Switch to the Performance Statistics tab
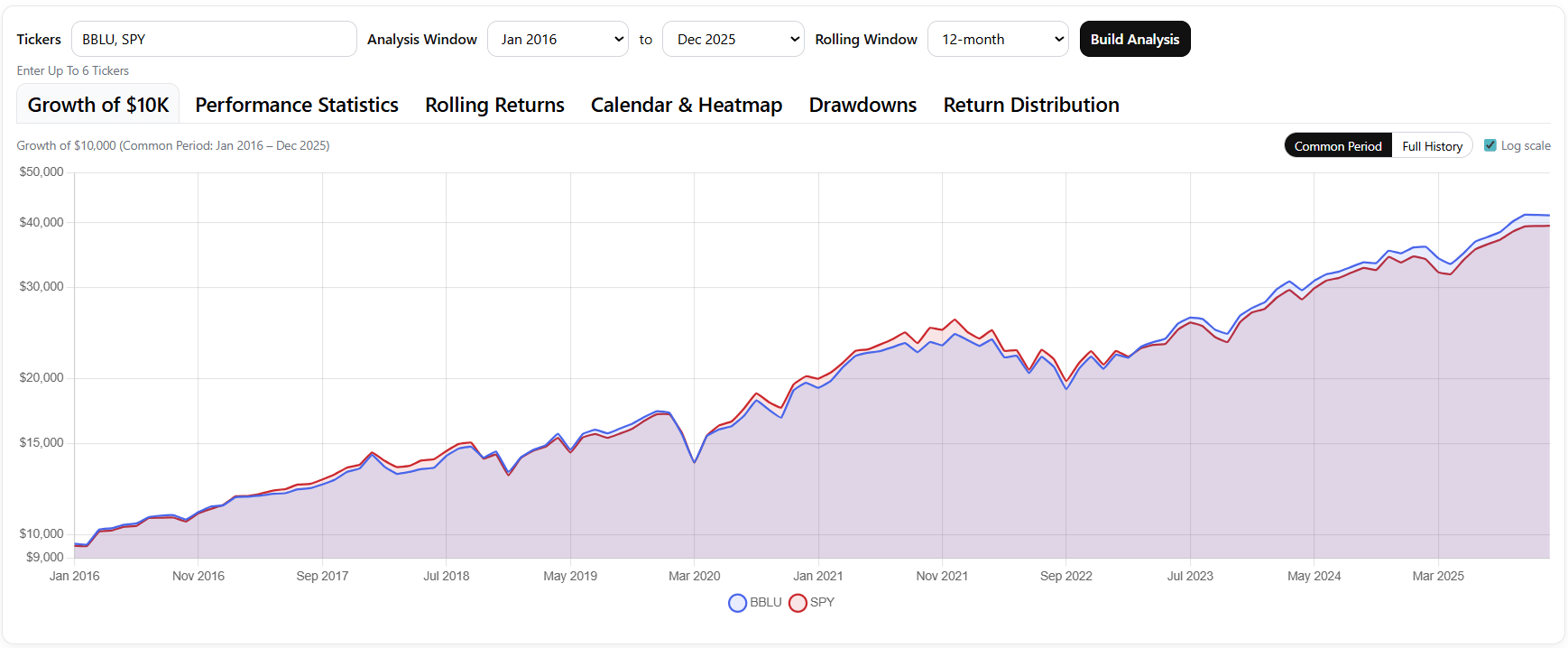 [297, 105]
